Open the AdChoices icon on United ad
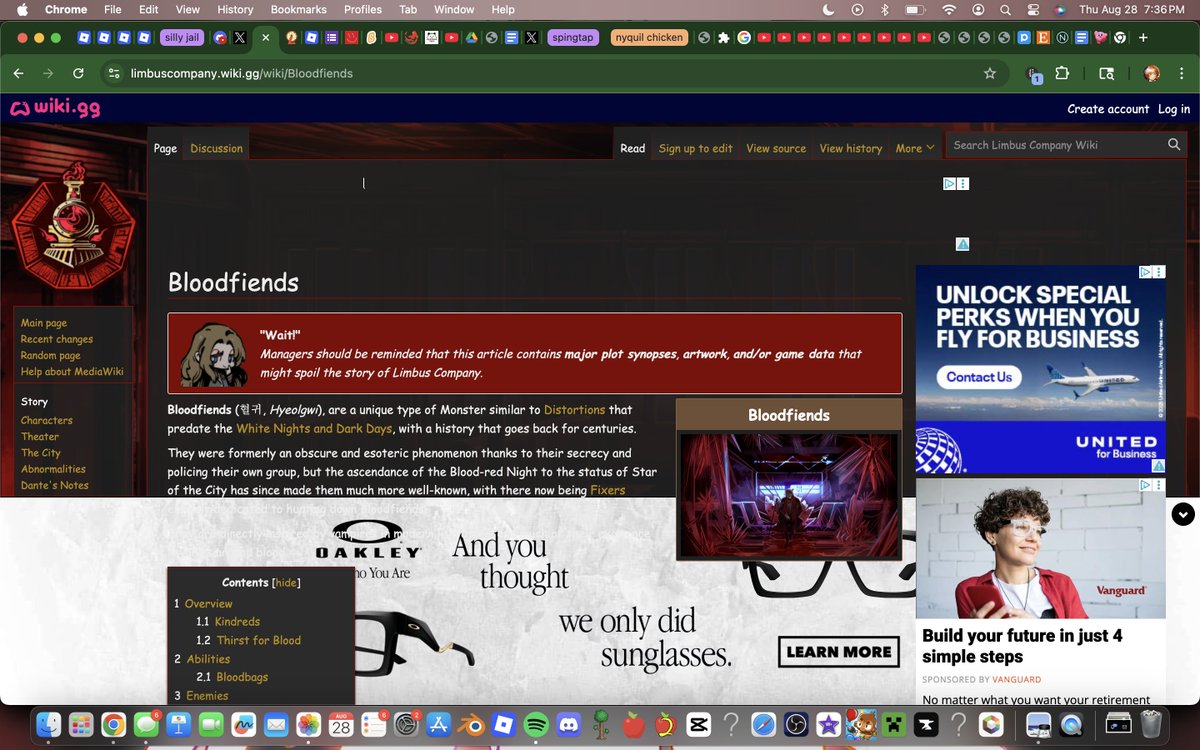Screen dimensions: 1200x750 (x=1147, y=272)
